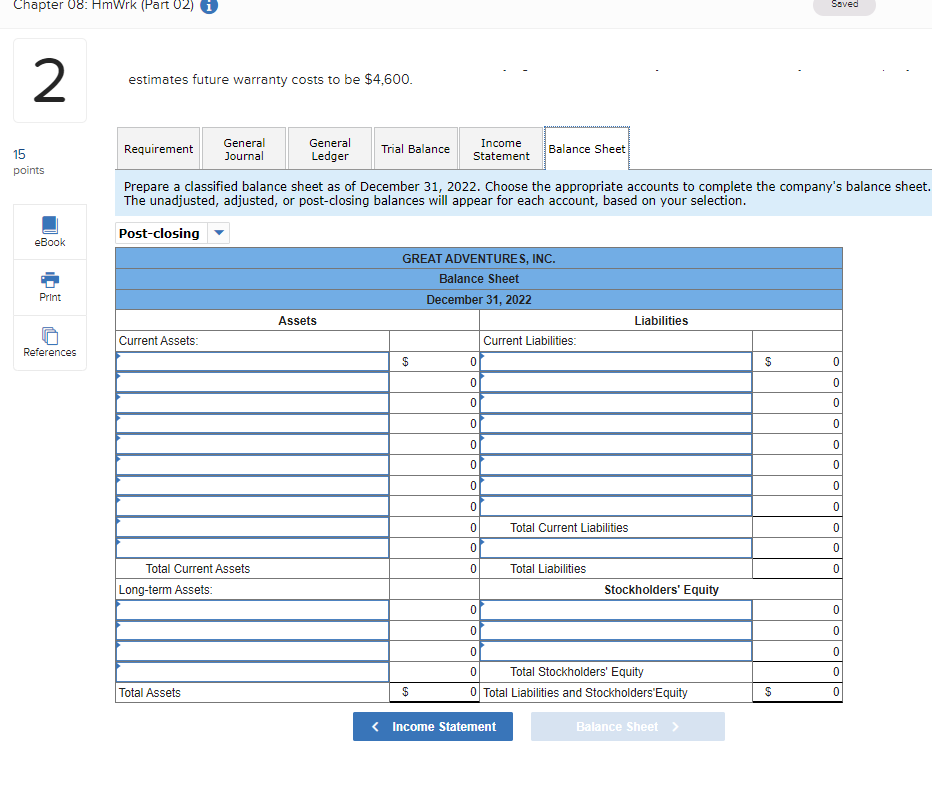Click the Saved status indicator
This screenshot has width=932, height=800.
pyautogui.click(x=844, y=5)
